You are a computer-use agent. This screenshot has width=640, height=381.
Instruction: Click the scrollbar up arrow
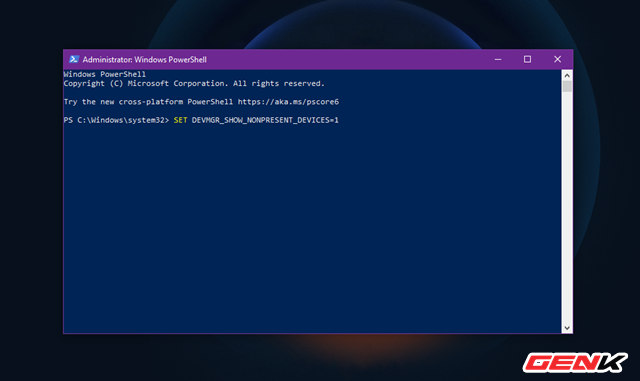tap(567, 76)
